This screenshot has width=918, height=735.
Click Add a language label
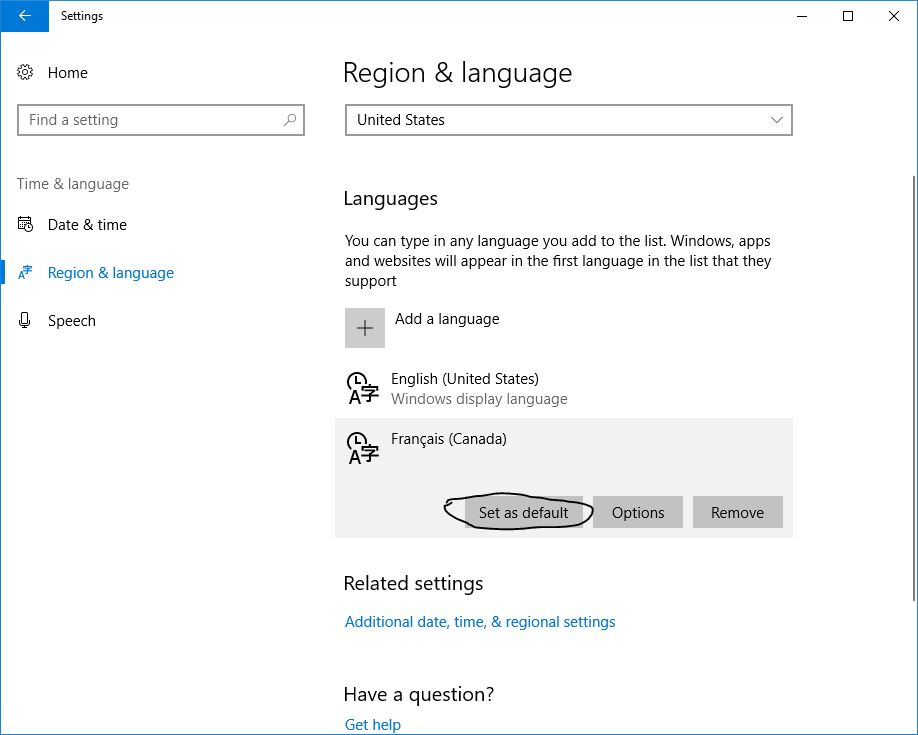tap(447, 319)
